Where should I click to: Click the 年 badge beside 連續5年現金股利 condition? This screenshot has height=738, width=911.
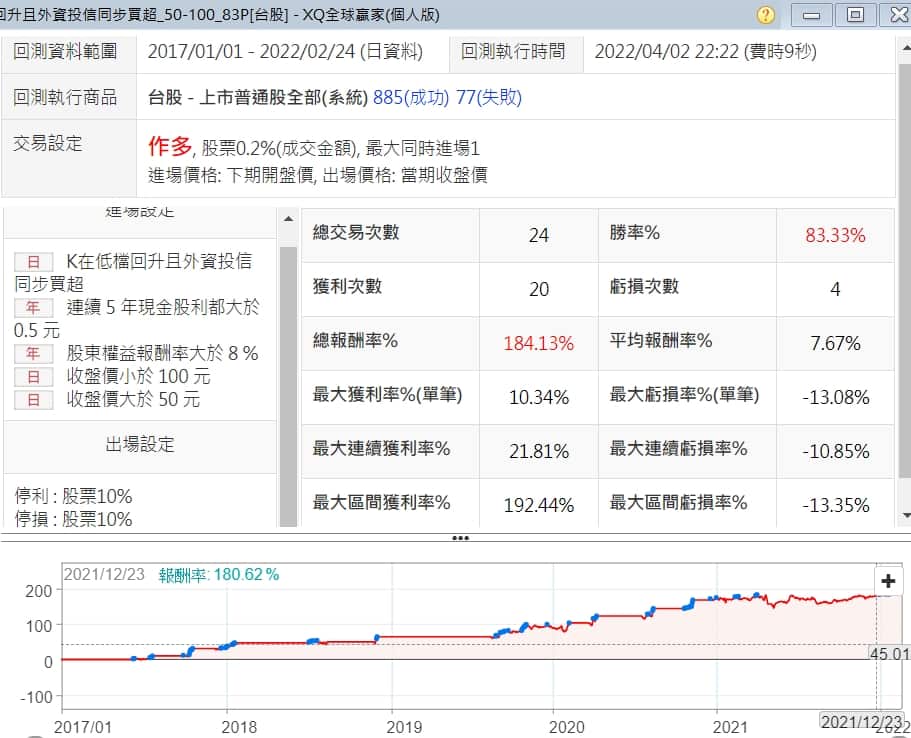pos(33,308)
